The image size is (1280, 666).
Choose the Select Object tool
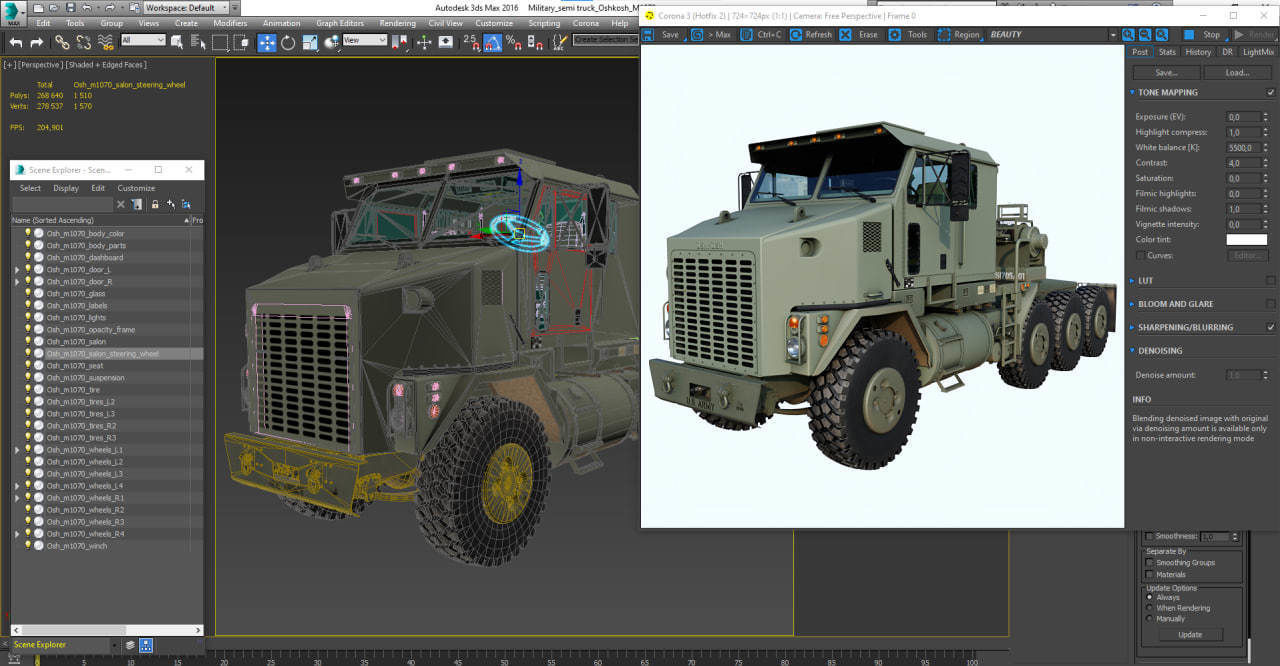pyautogui.click(x=177, y=42)
